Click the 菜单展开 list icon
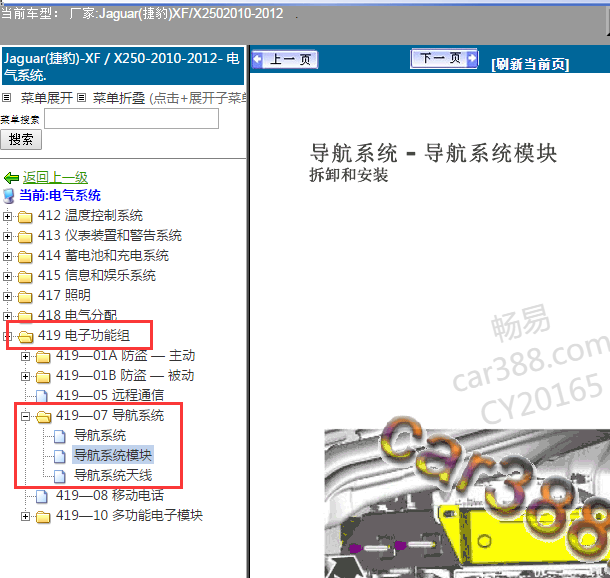 (x=7, y=97)
